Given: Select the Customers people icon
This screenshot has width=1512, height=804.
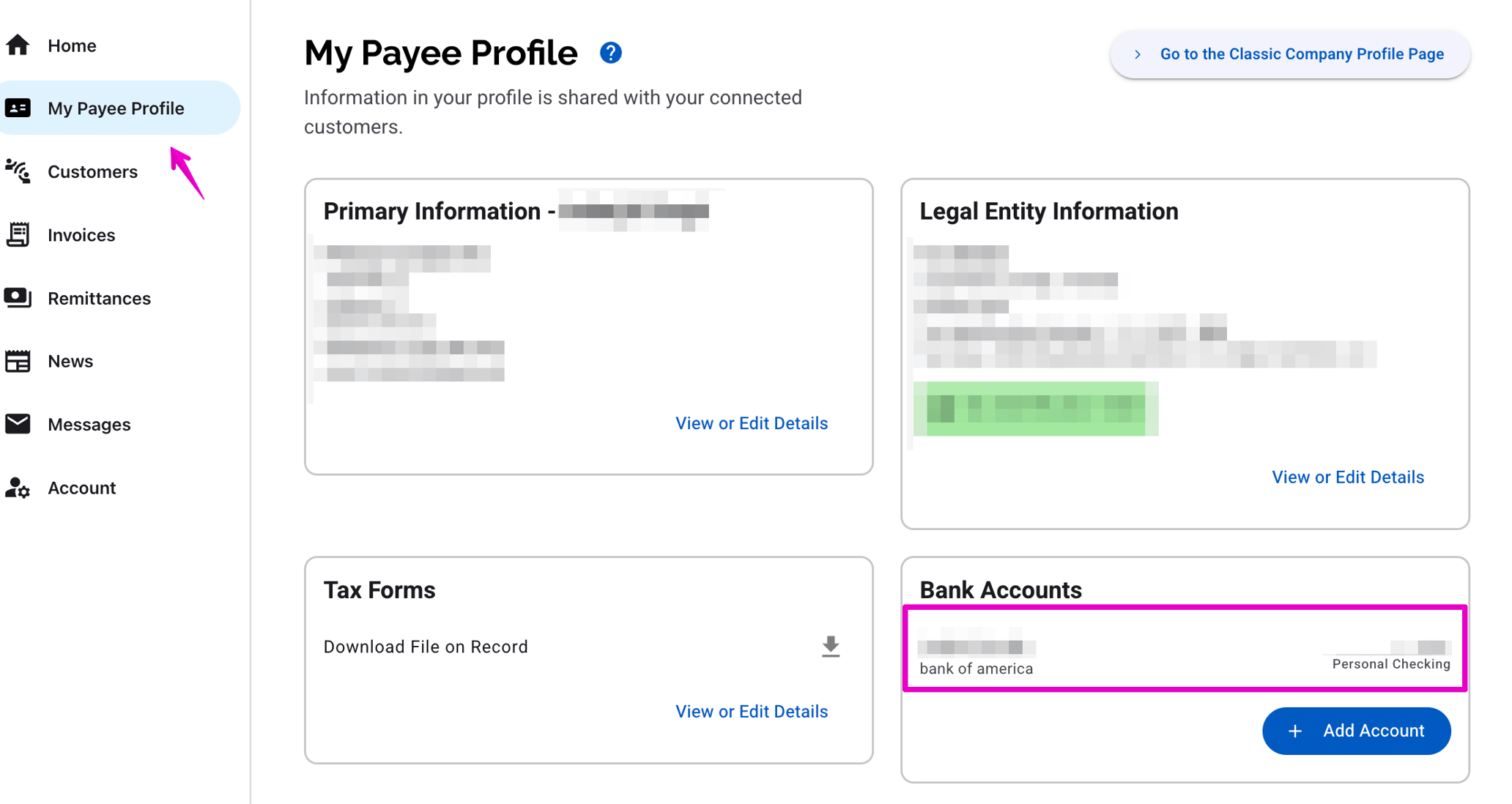Looking at the screenshot, I should (x=18, y=171).
